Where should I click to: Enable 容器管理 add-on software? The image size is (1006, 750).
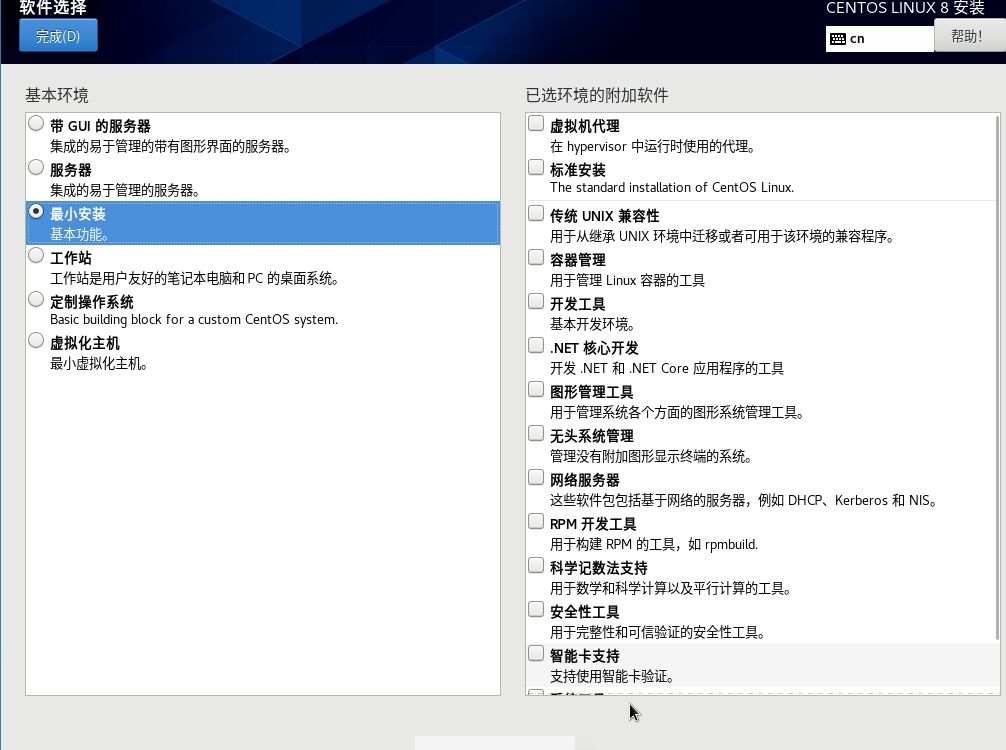(x=537, y=258)
